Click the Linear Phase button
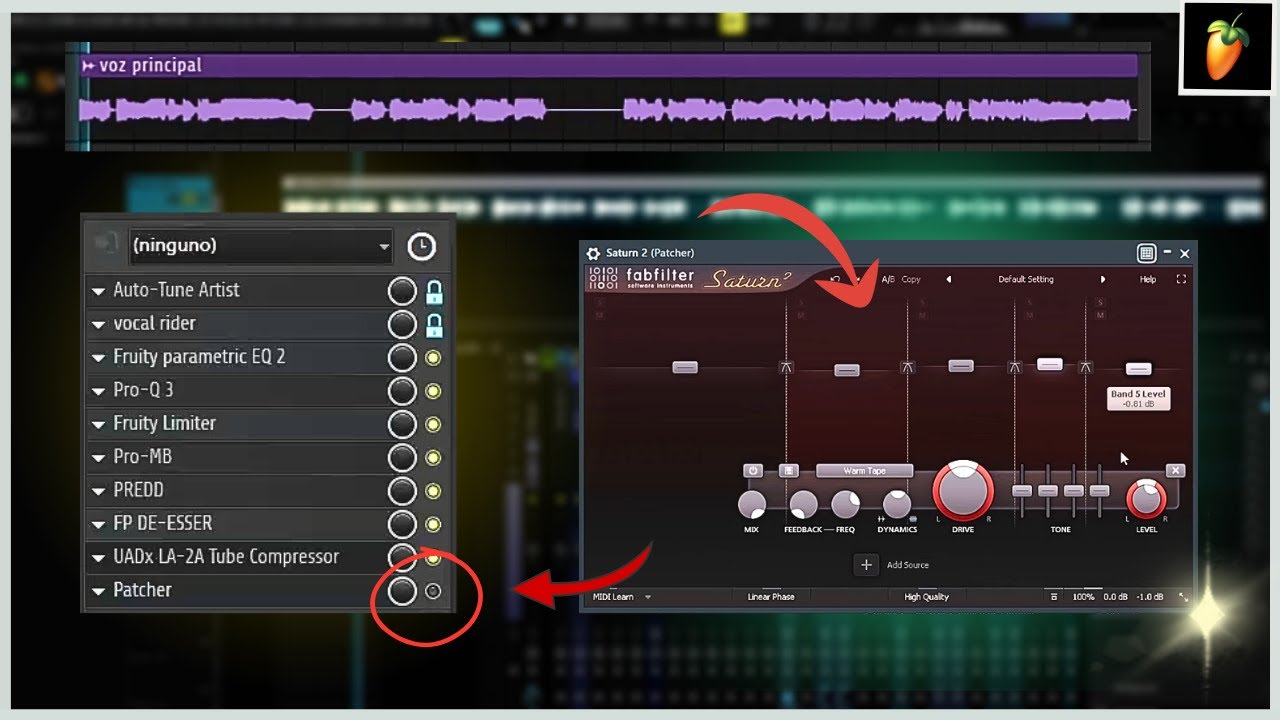The image size is (1280, 720). point(771,597)
